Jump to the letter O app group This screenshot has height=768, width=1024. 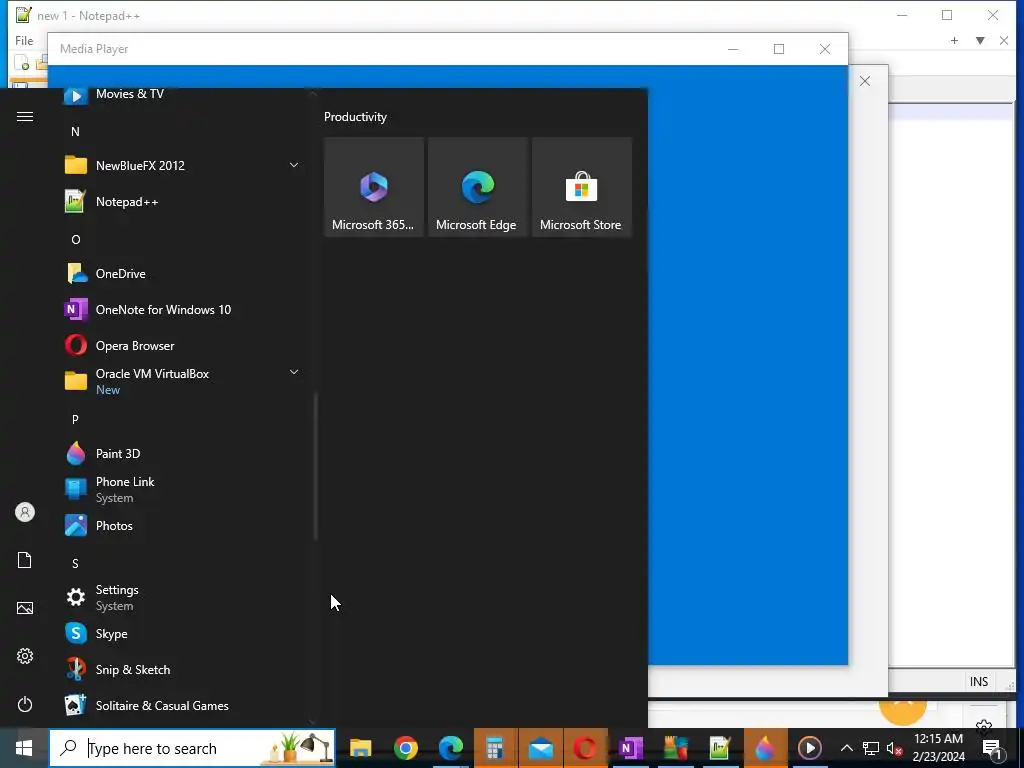(76, 240)
